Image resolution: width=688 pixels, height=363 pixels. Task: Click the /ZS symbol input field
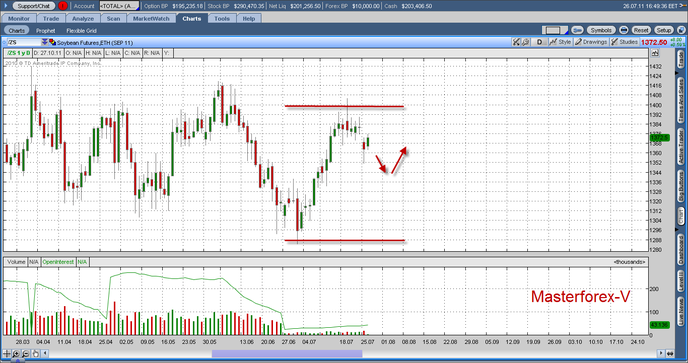point(24,42)
